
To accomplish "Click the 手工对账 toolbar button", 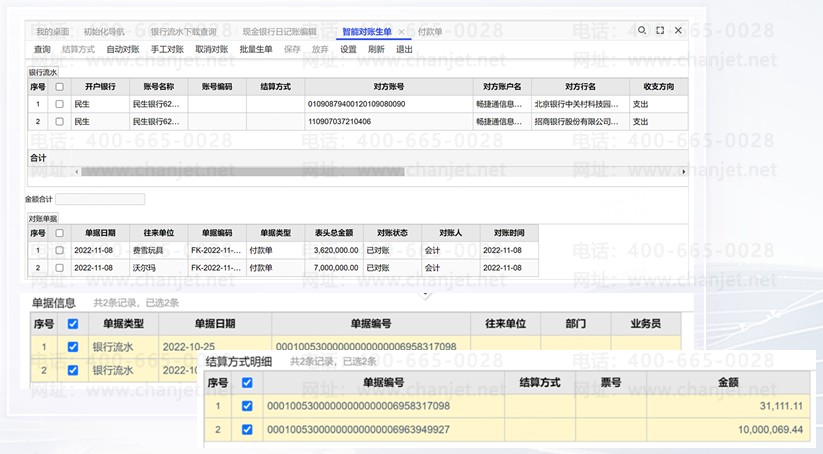I will coord(167,49).
